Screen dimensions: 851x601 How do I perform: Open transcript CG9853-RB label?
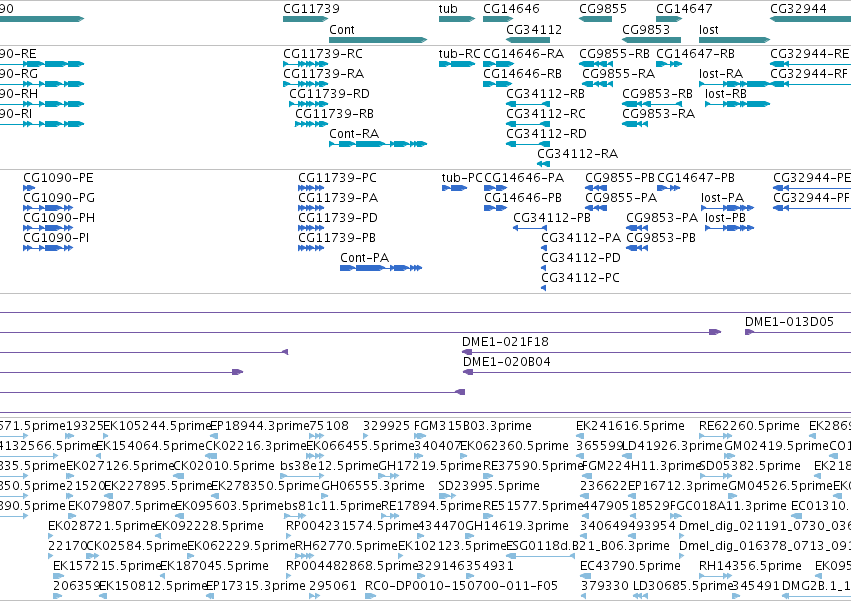[657, 94]
